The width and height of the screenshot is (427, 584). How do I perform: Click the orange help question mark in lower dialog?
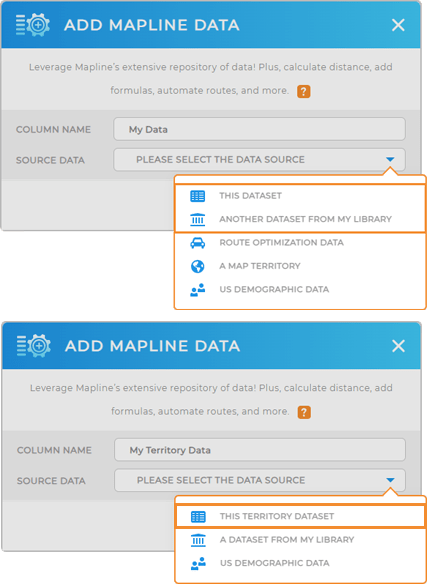[x=304, y=412]
